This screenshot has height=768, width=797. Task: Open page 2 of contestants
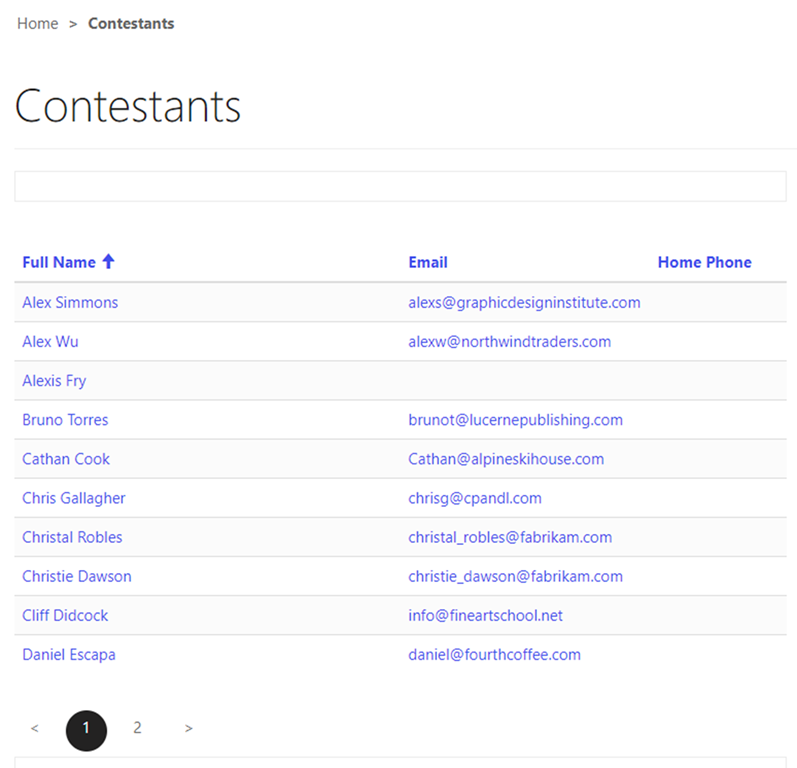(137, 729)
